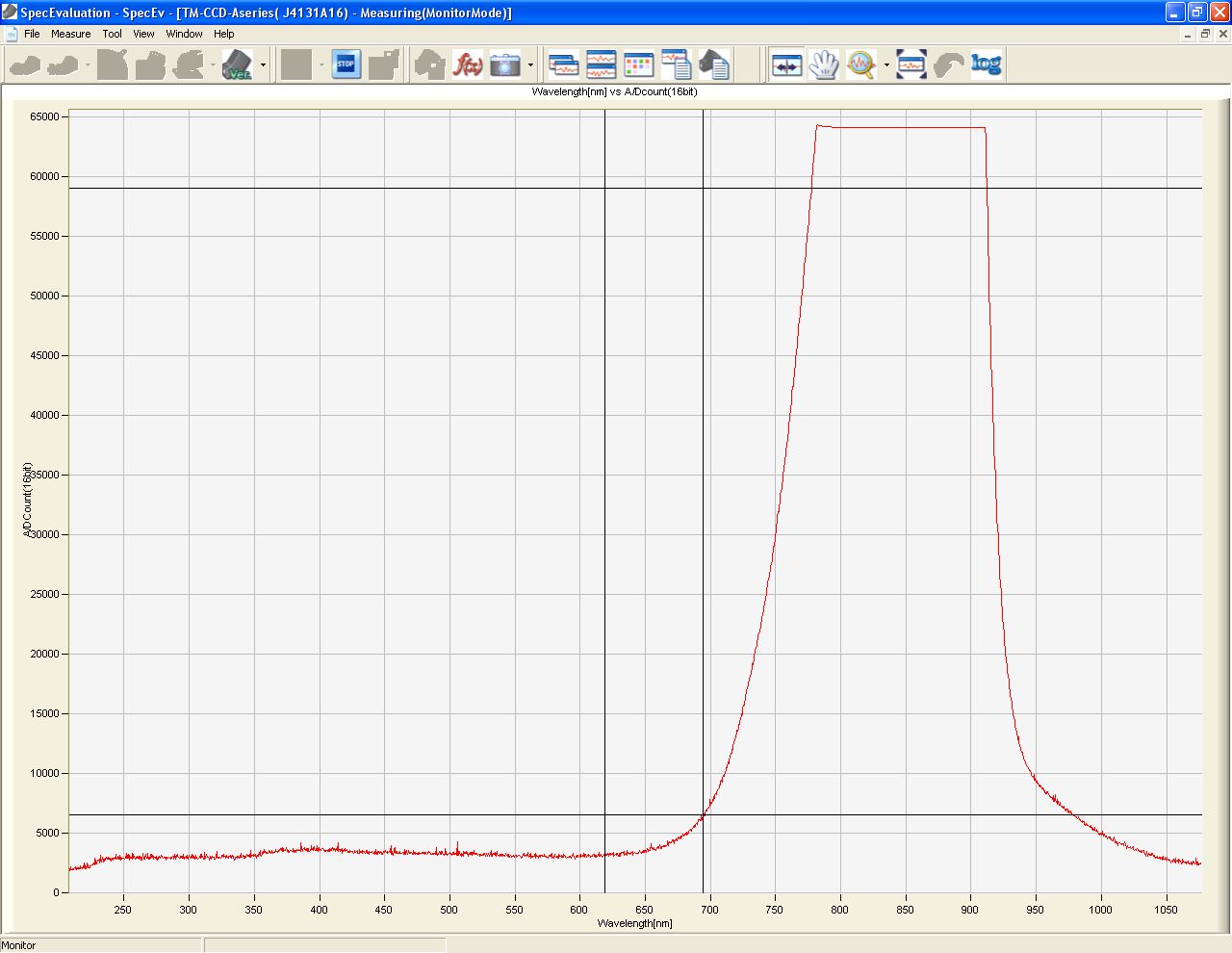
Task: Toggle the log scale icon
Action: pyautogui.click(x=986, y=64)
